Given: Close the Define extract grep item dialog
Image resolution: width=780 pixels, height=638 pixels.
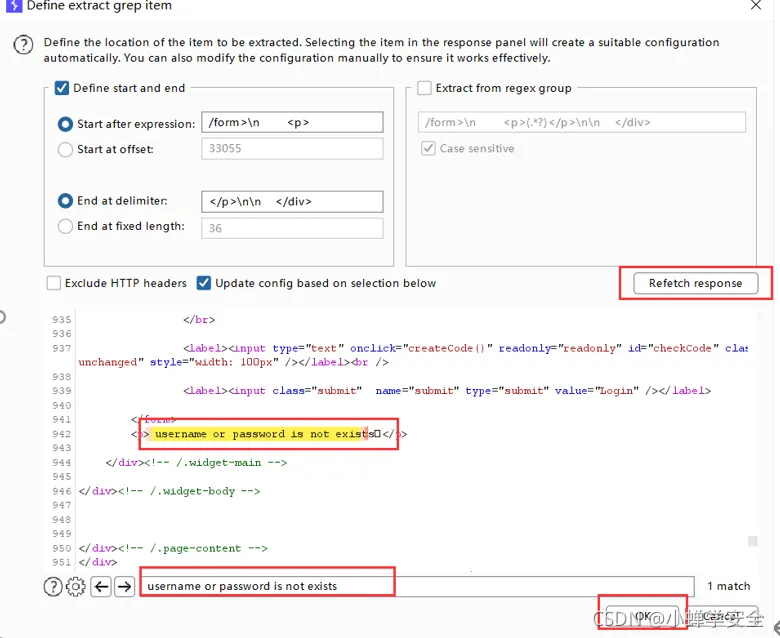Looking at the screenshot, I should point(756,5).
